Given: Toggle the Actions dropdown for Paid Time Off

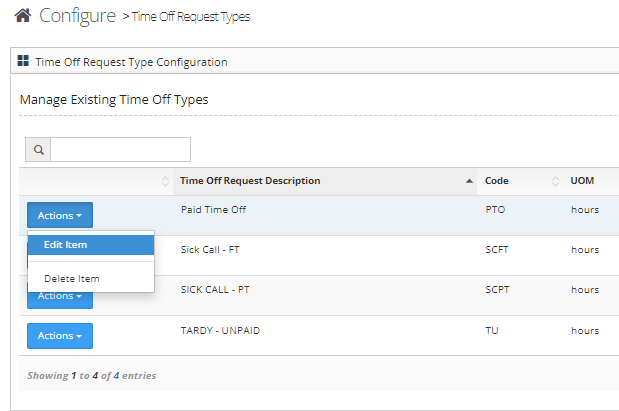Looking at the screenshot, I should [x=60, y=215].
